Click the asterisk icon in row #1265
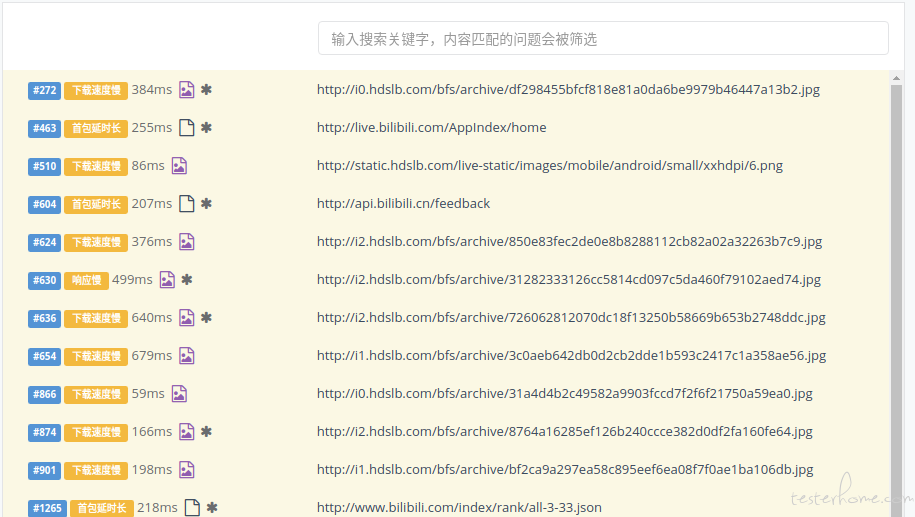 coord(212,508)
